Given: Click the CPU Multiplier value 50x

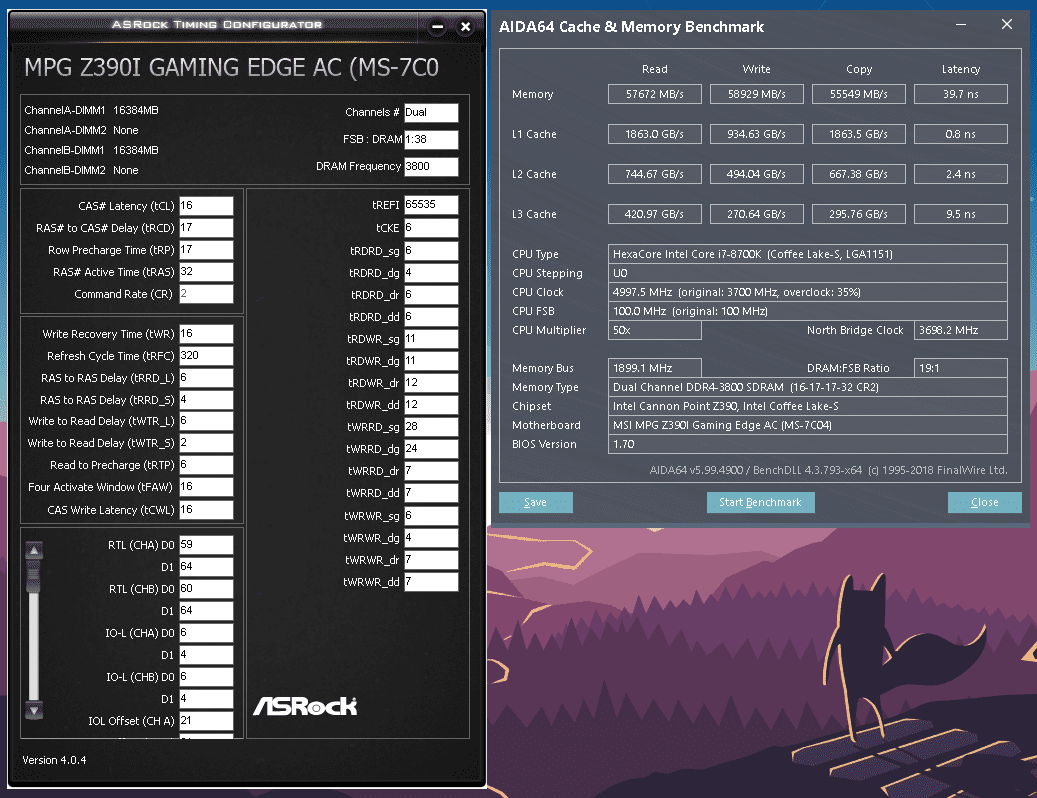Looking at the screenshot, I should pyautogui.click(x=655, y=330).
